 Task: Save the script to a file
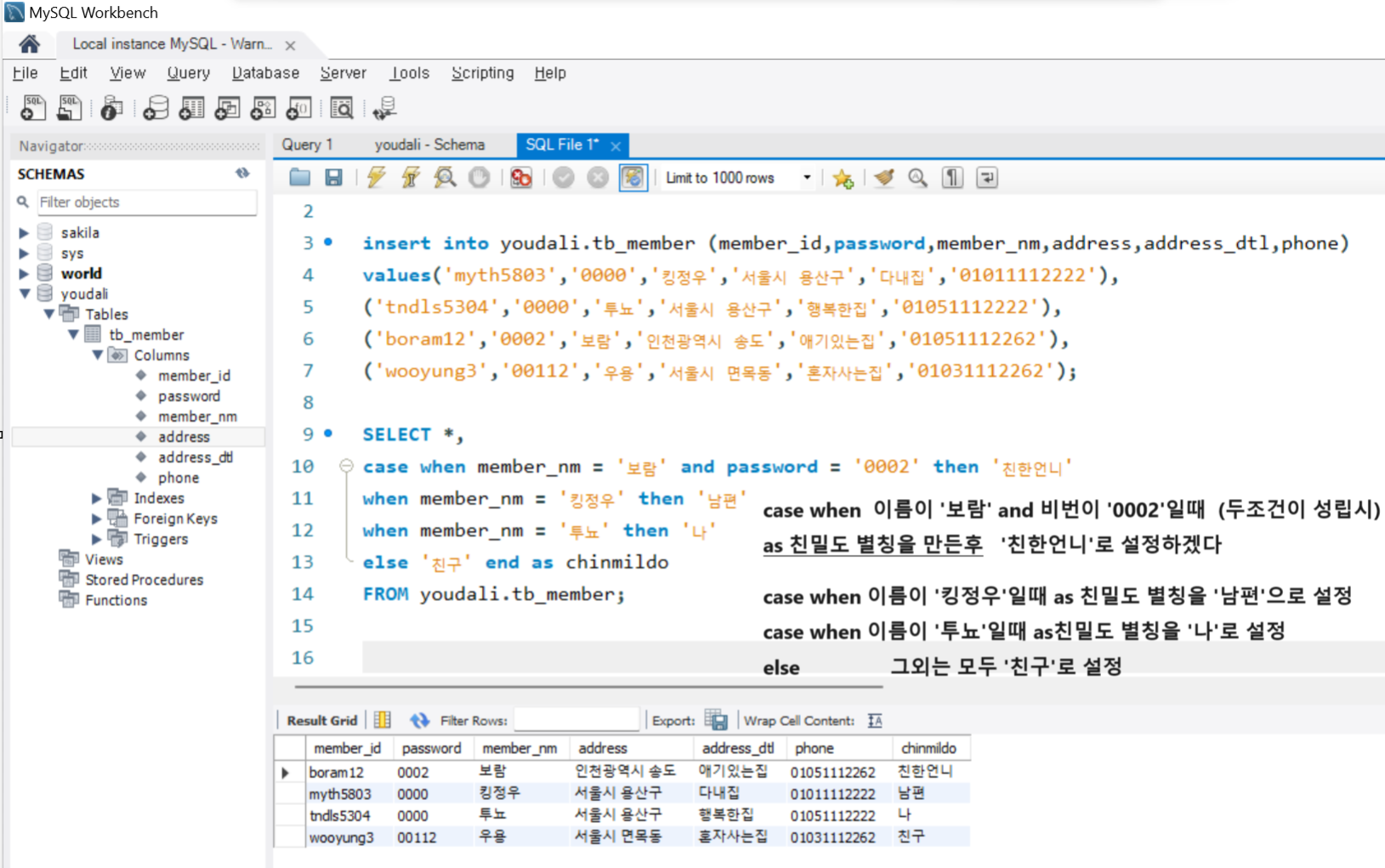click(x=334, y=178)
